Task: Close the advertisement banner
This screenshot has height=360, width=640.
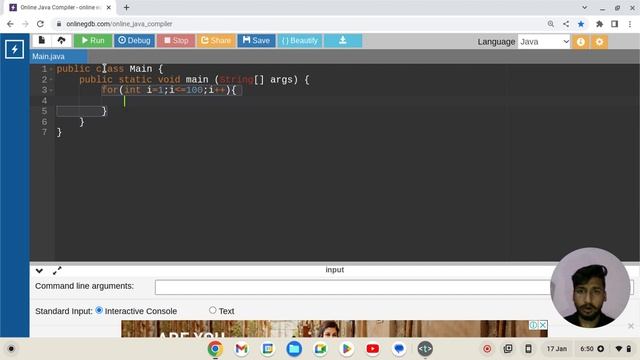Action: point(543,325)
